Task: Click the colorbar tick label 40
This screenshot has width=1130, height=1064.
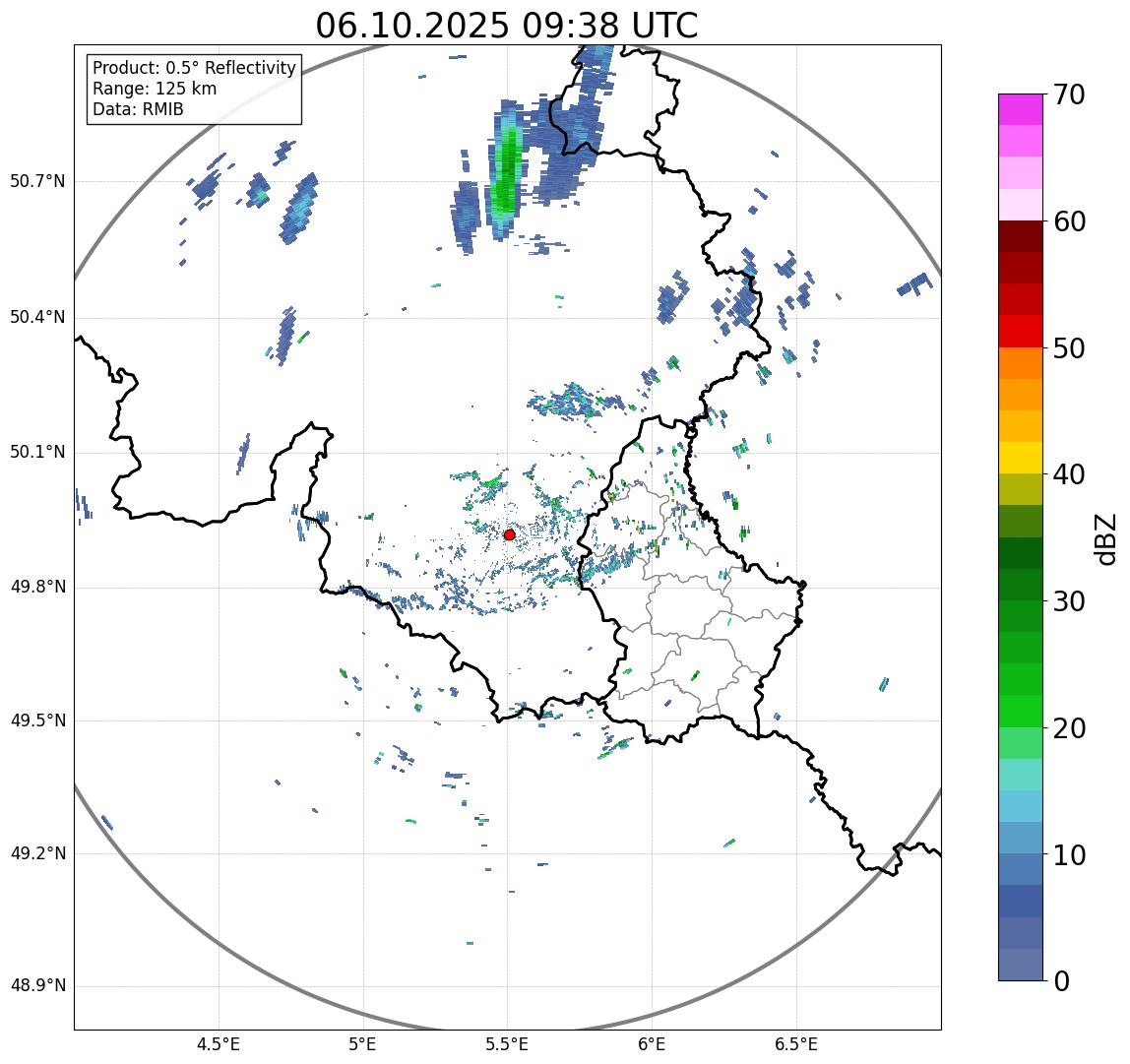Action: (1069, 474)
